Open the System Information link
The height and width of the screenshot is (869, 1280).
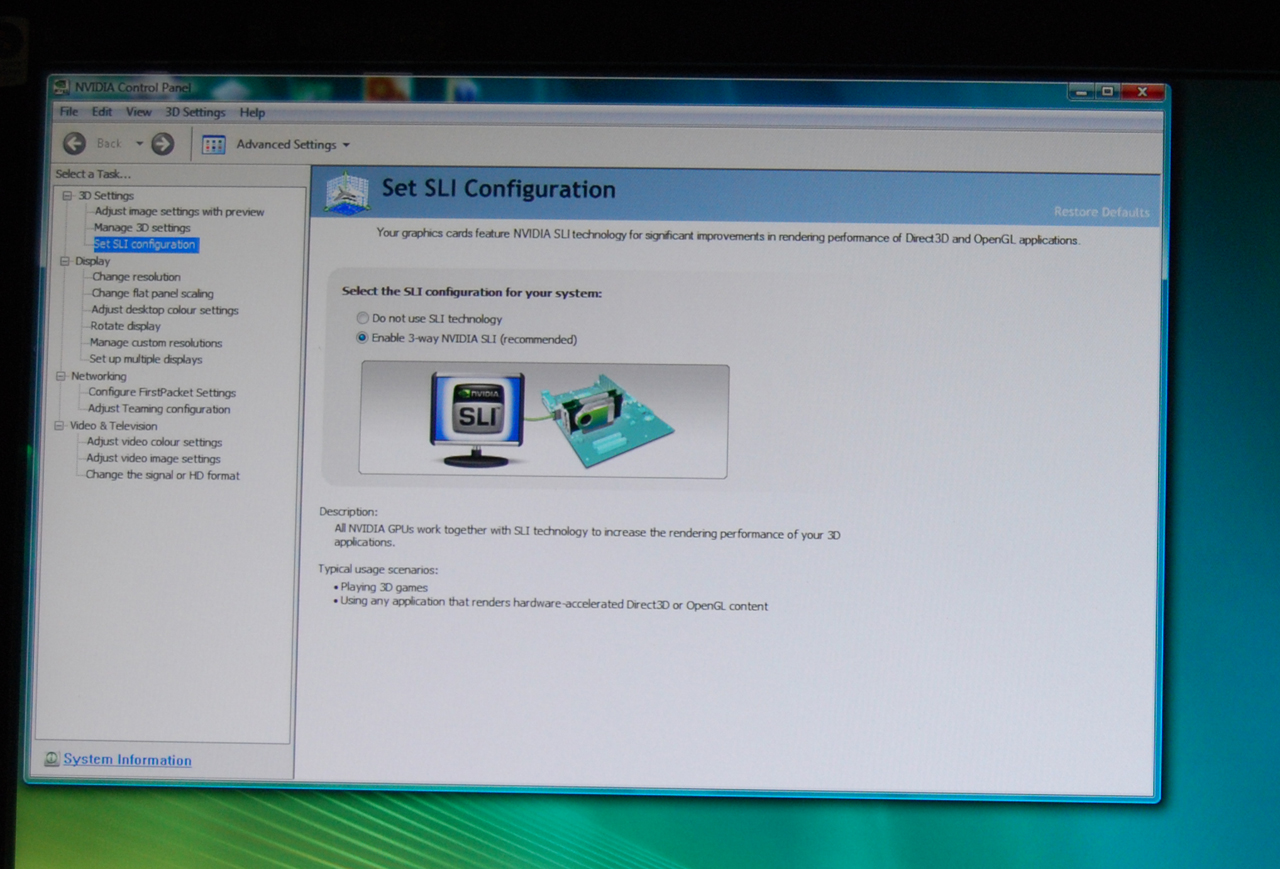pos(127,760)
